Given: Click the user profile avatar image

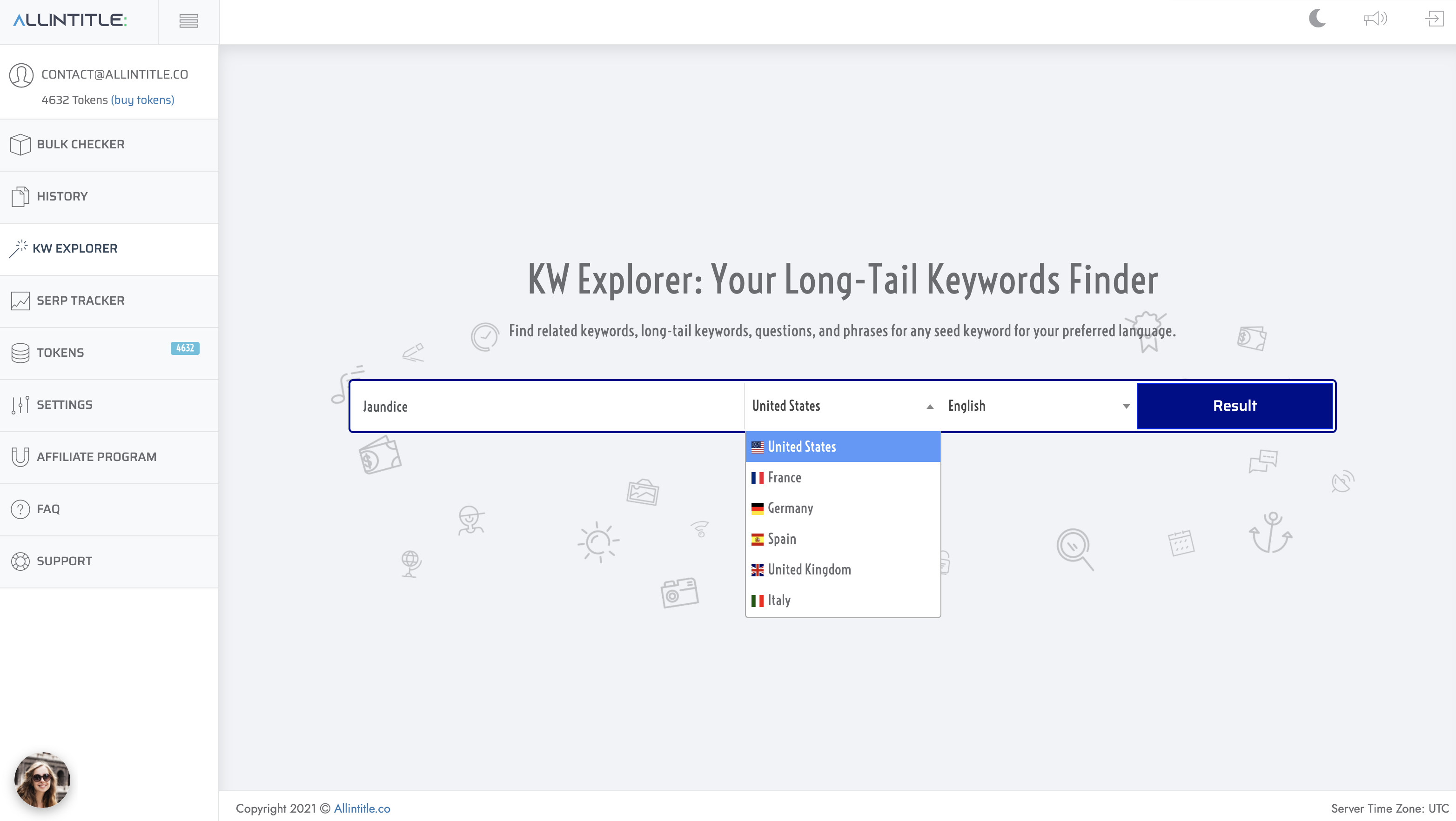Looking at the screenshot, I should click(x=43, y=779).
